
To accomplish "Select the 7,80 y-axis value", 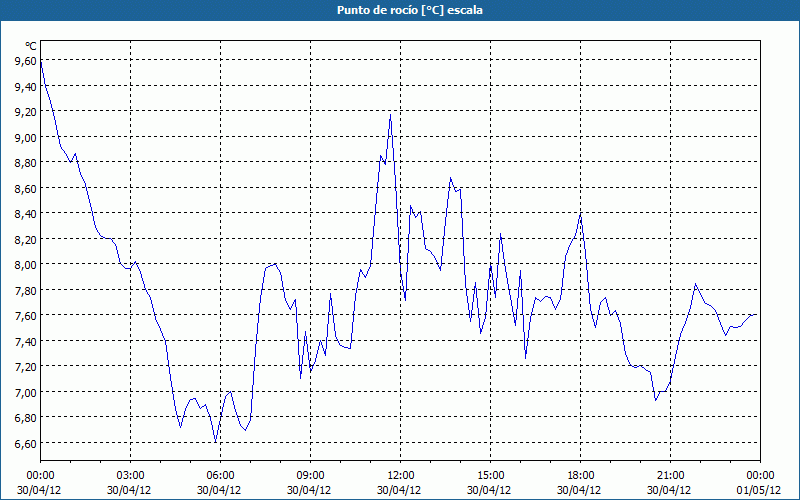I will 26,290.
